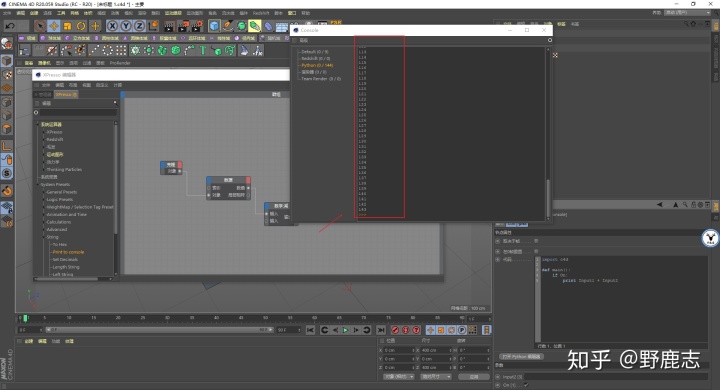Screen dimensions: 720x390
Task: Expand Advanced folder
Action: coord(56,229)
